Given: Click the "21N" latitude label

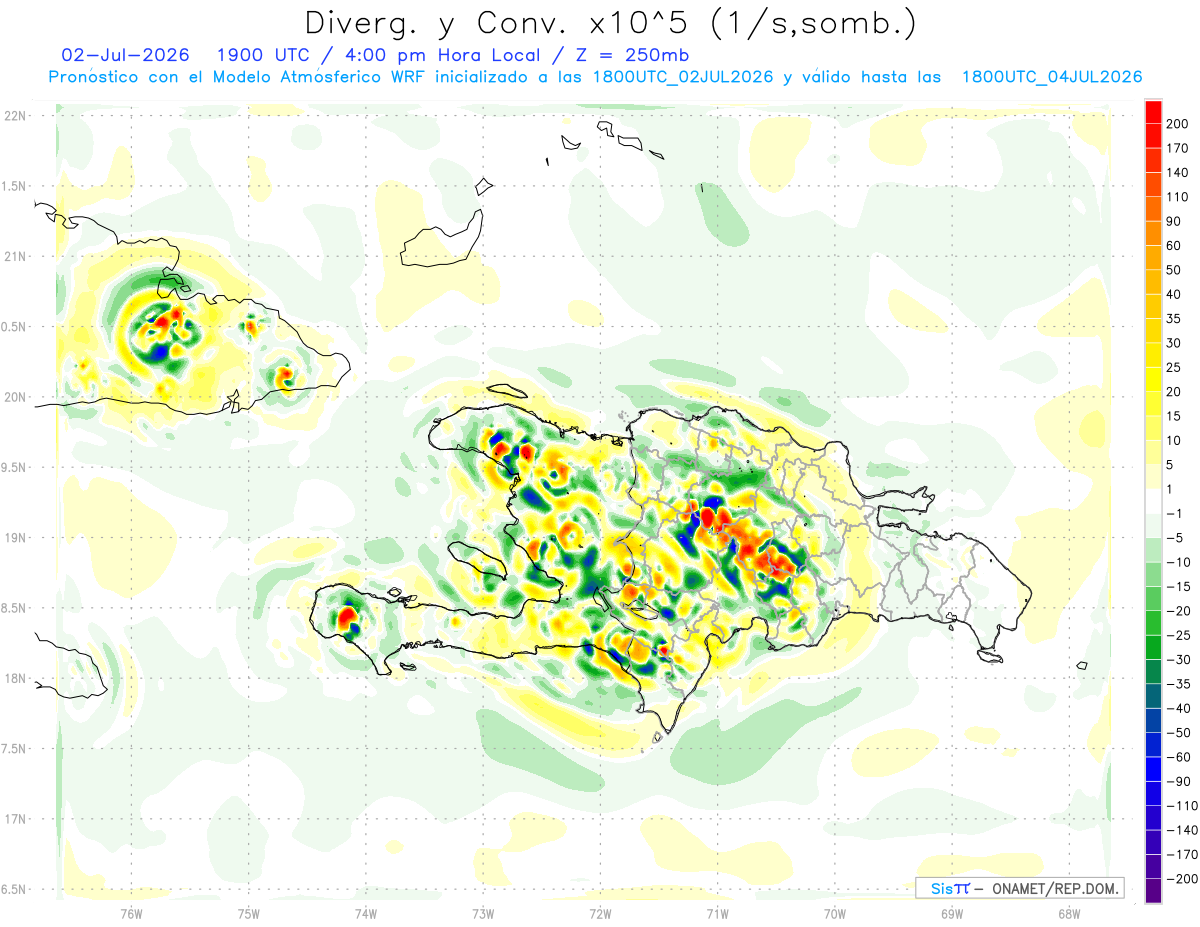Looking at the screenshot, I should click(x=15, y=256).
